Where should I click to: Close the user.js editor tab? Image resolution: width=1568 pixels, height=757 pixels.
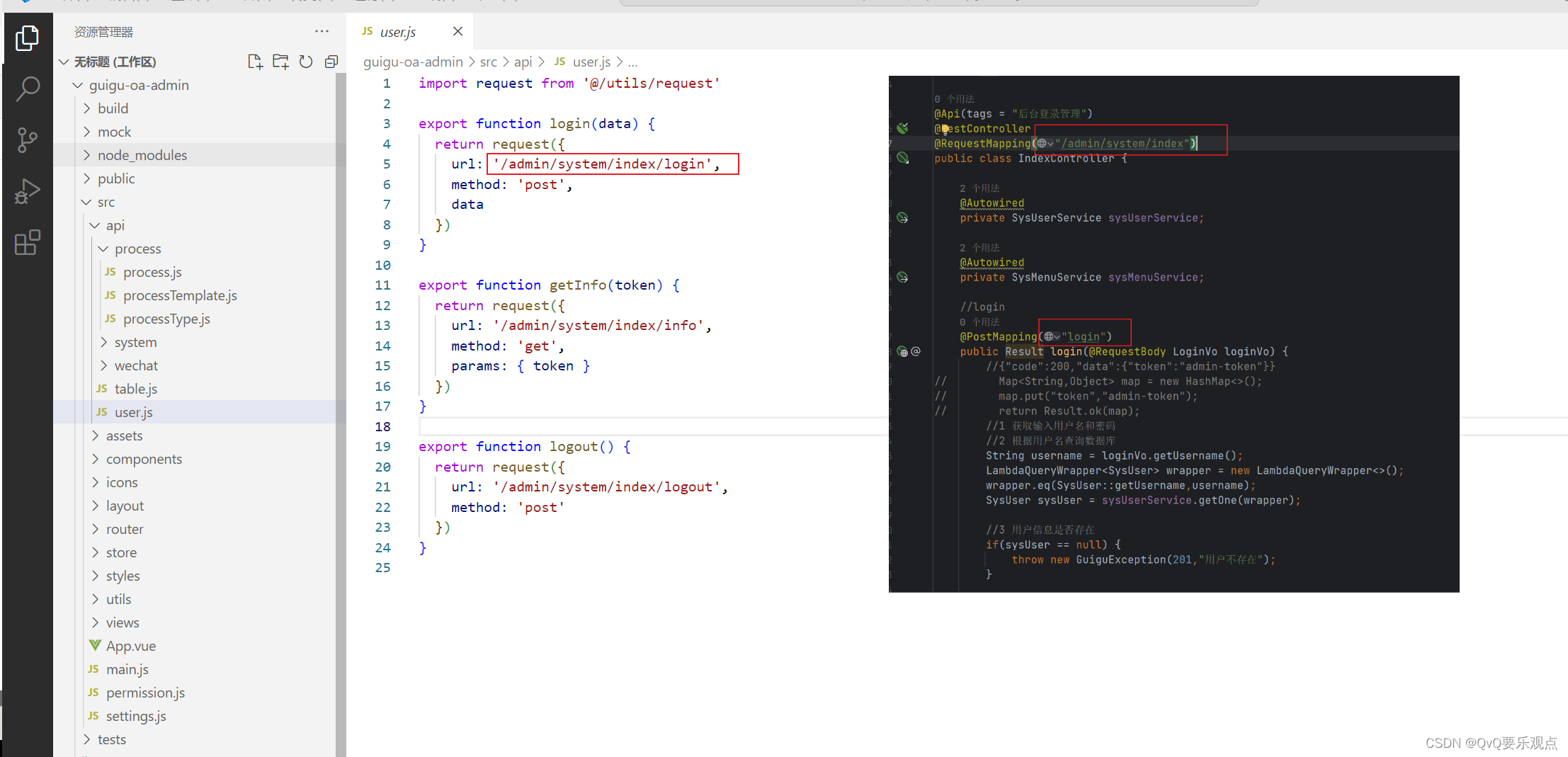tap(458, 31)
